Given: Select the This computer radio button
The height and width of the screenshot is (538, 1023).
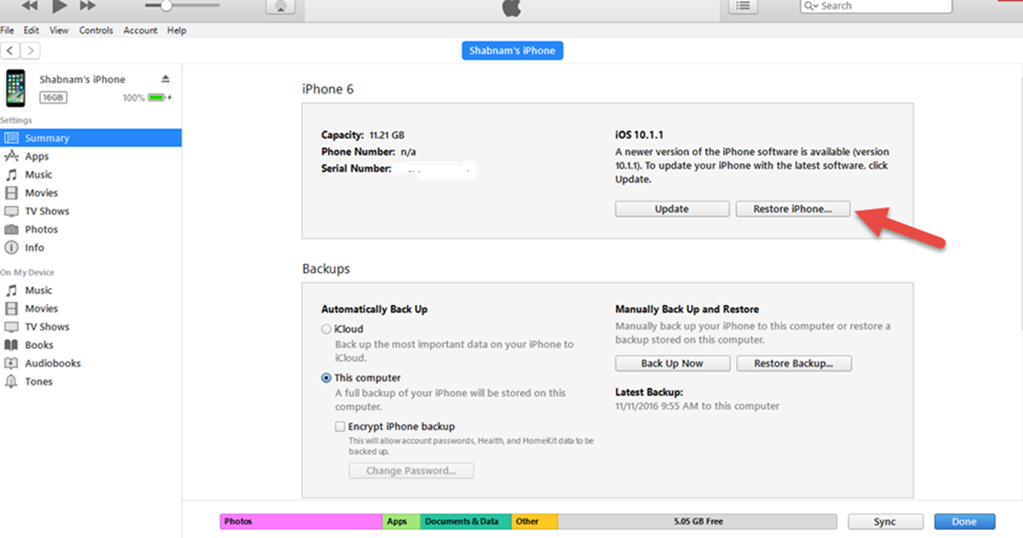Looking at the screenshot, I should (x=326, y=378).
